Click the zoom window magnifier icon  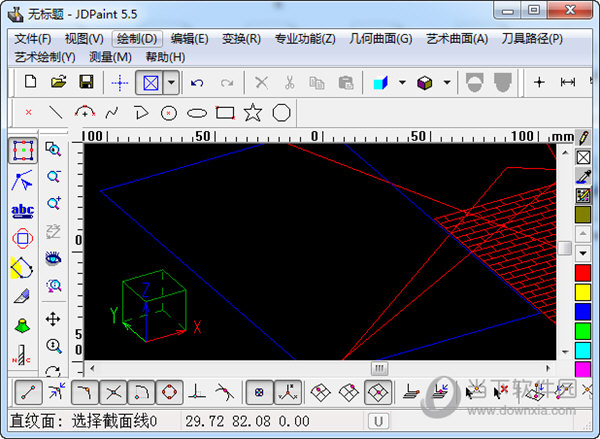pyautogui.click(x=53, y=149)
